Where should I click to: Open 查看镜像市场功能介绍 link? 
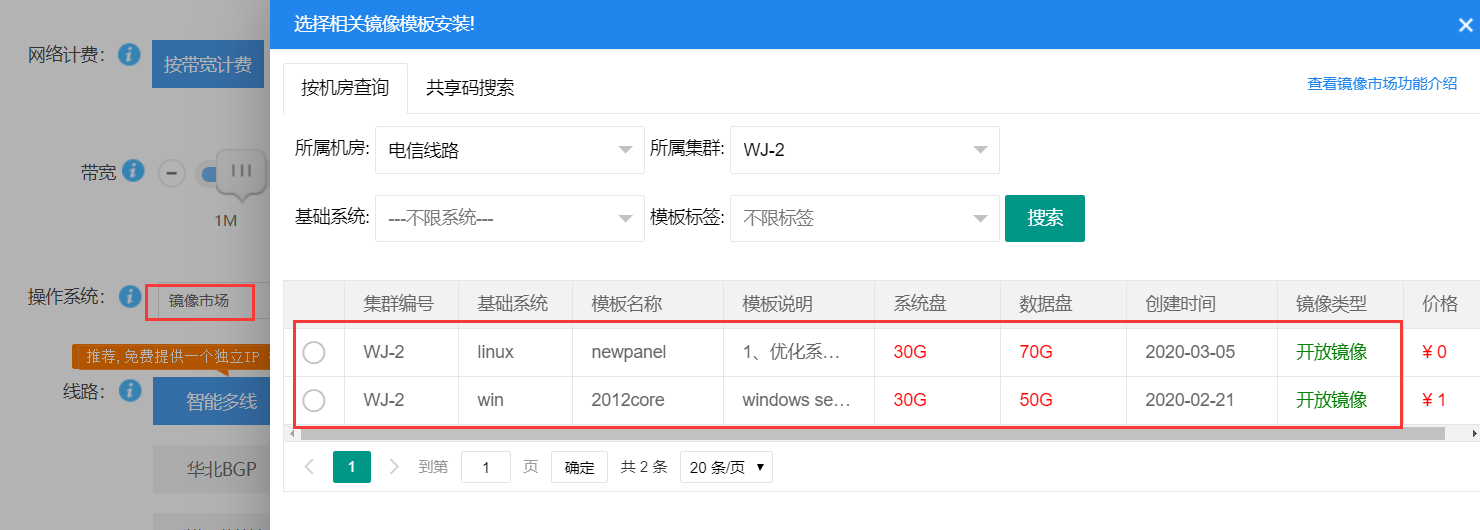1382,84
